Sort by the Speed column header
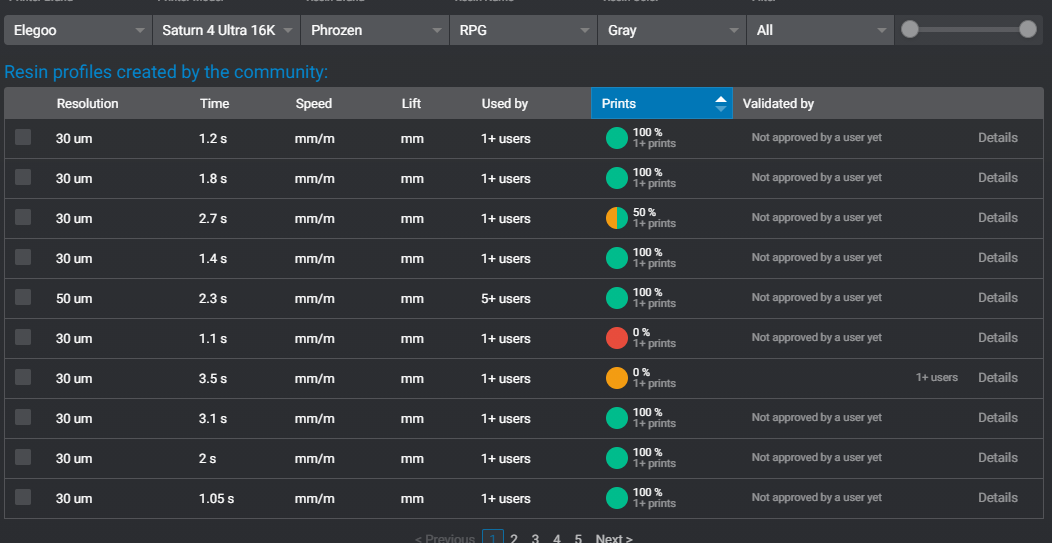The height and width of the screenshot is (543, 1052). pos(314,104)
